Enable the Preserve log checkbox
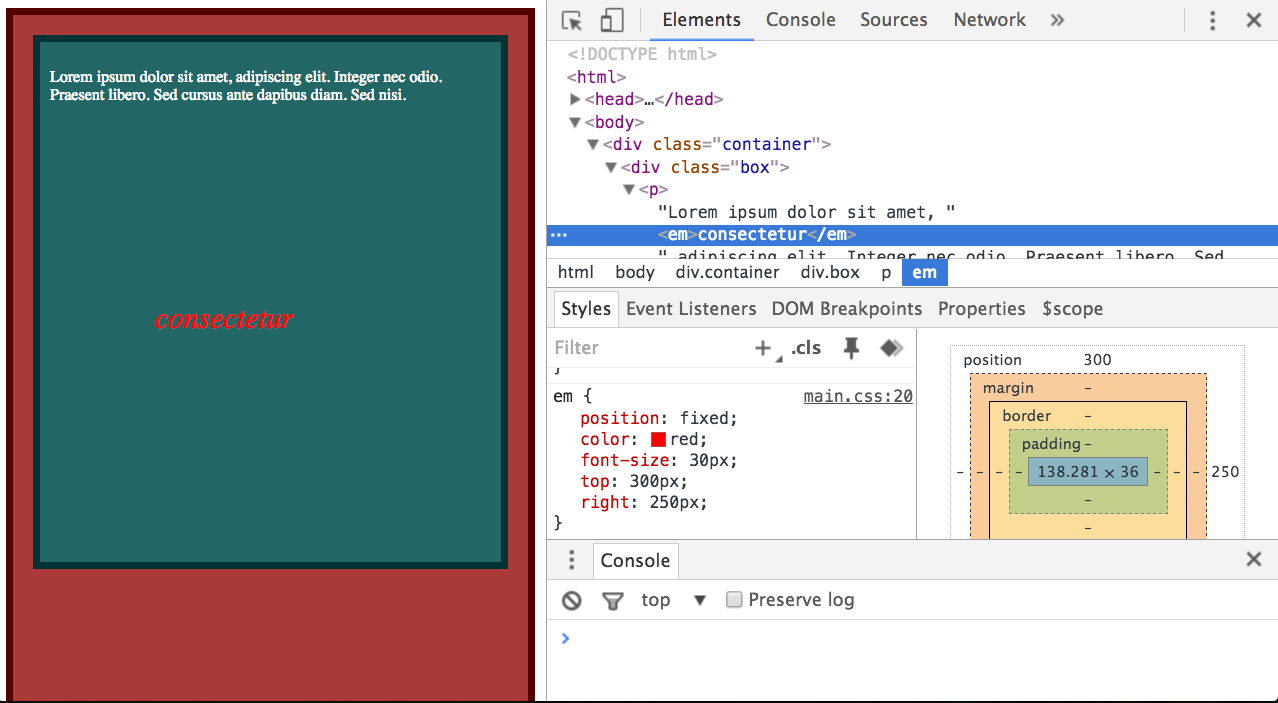 coord(734,600)
